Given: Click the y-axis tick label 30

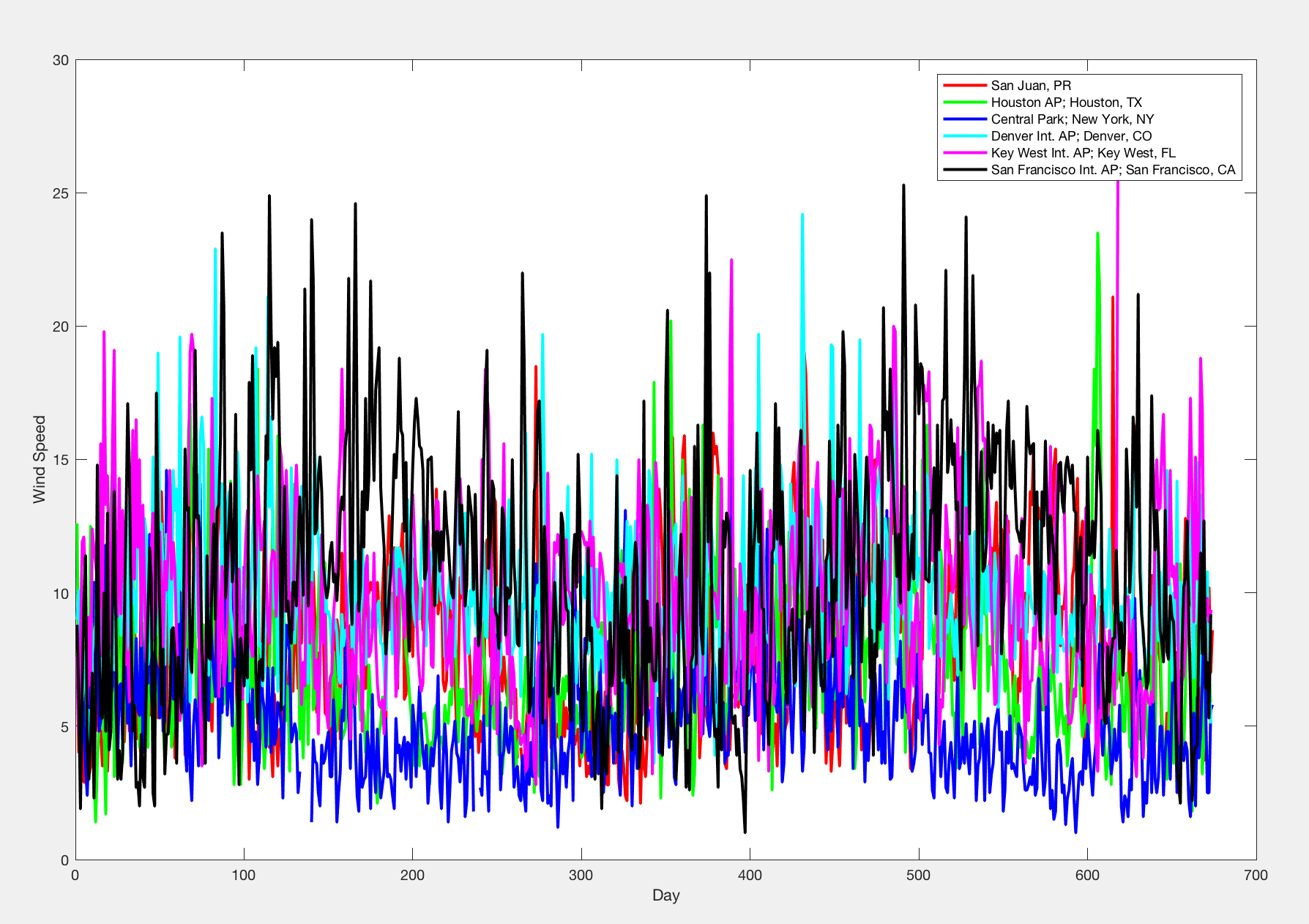Looking at the screenshot, I should tap(61, 60).
